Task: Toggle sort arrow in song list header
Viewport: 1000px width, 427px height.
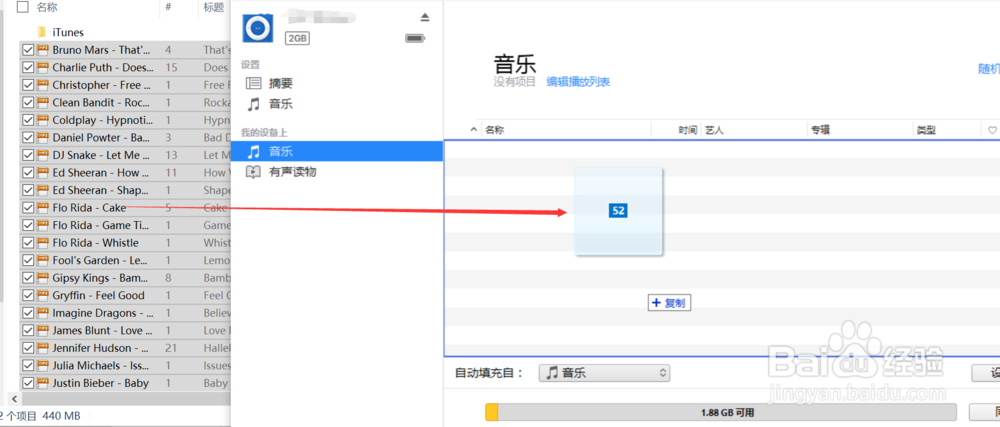Action: pos(473,129)
